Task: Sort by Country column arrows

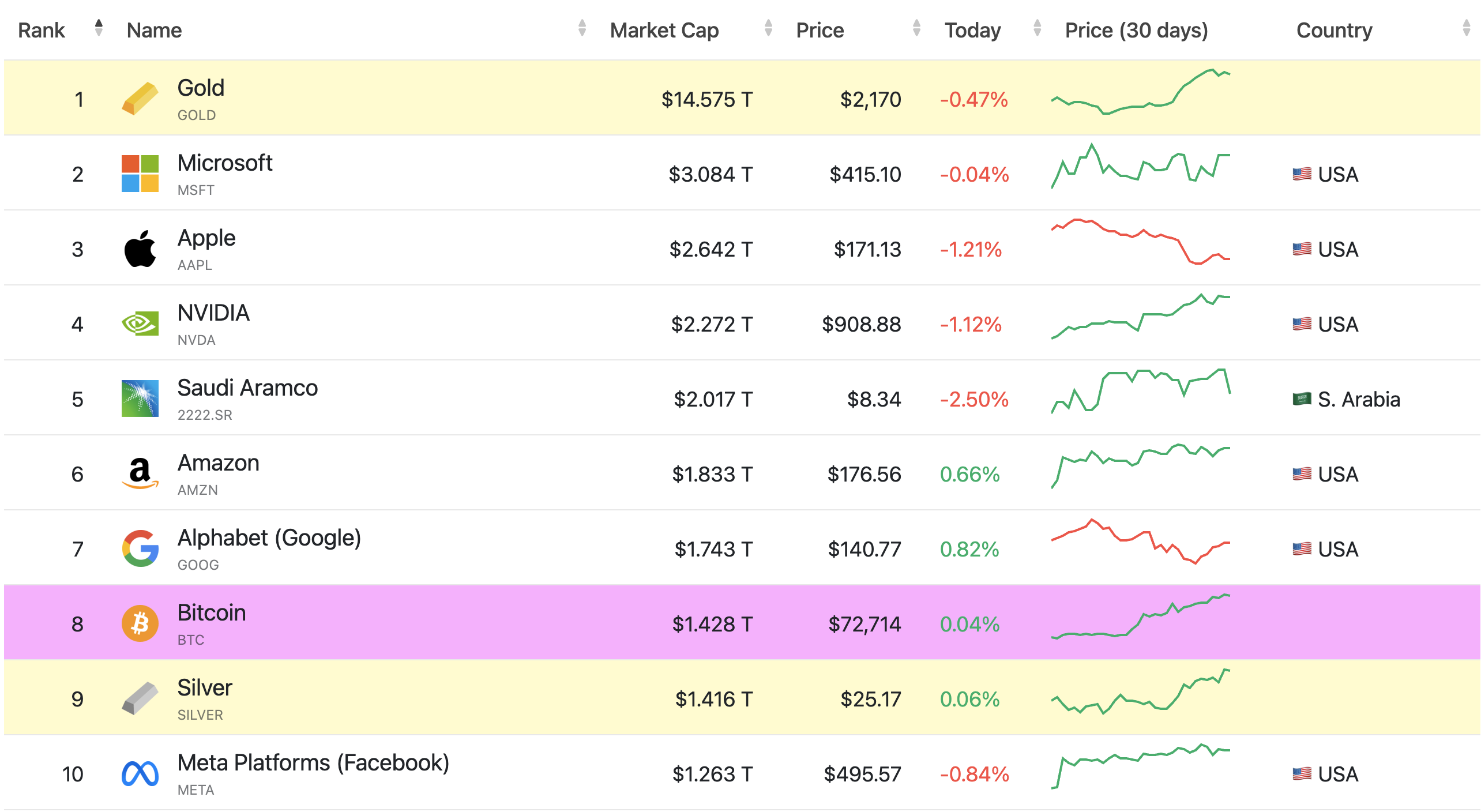Action: (x=1466, y=28)
